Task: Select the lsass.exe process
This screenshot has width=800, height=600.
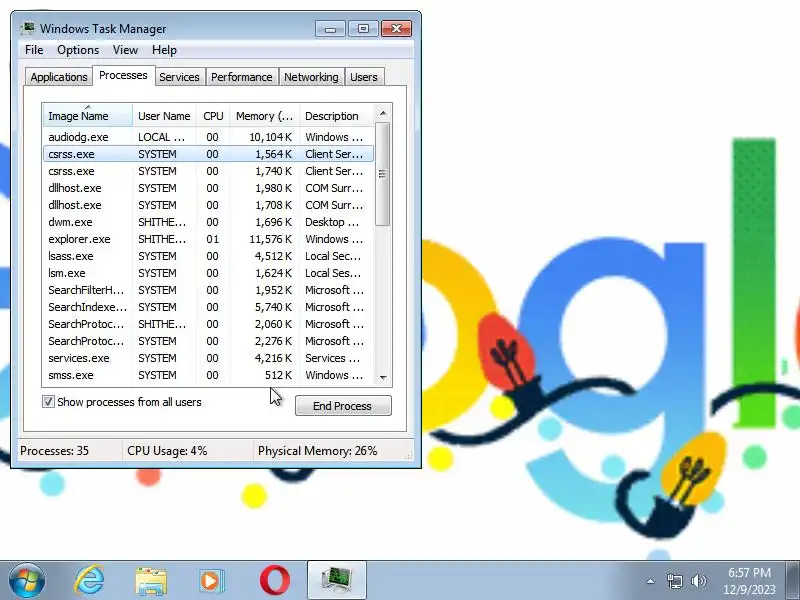Action: (x=208, y=256)
